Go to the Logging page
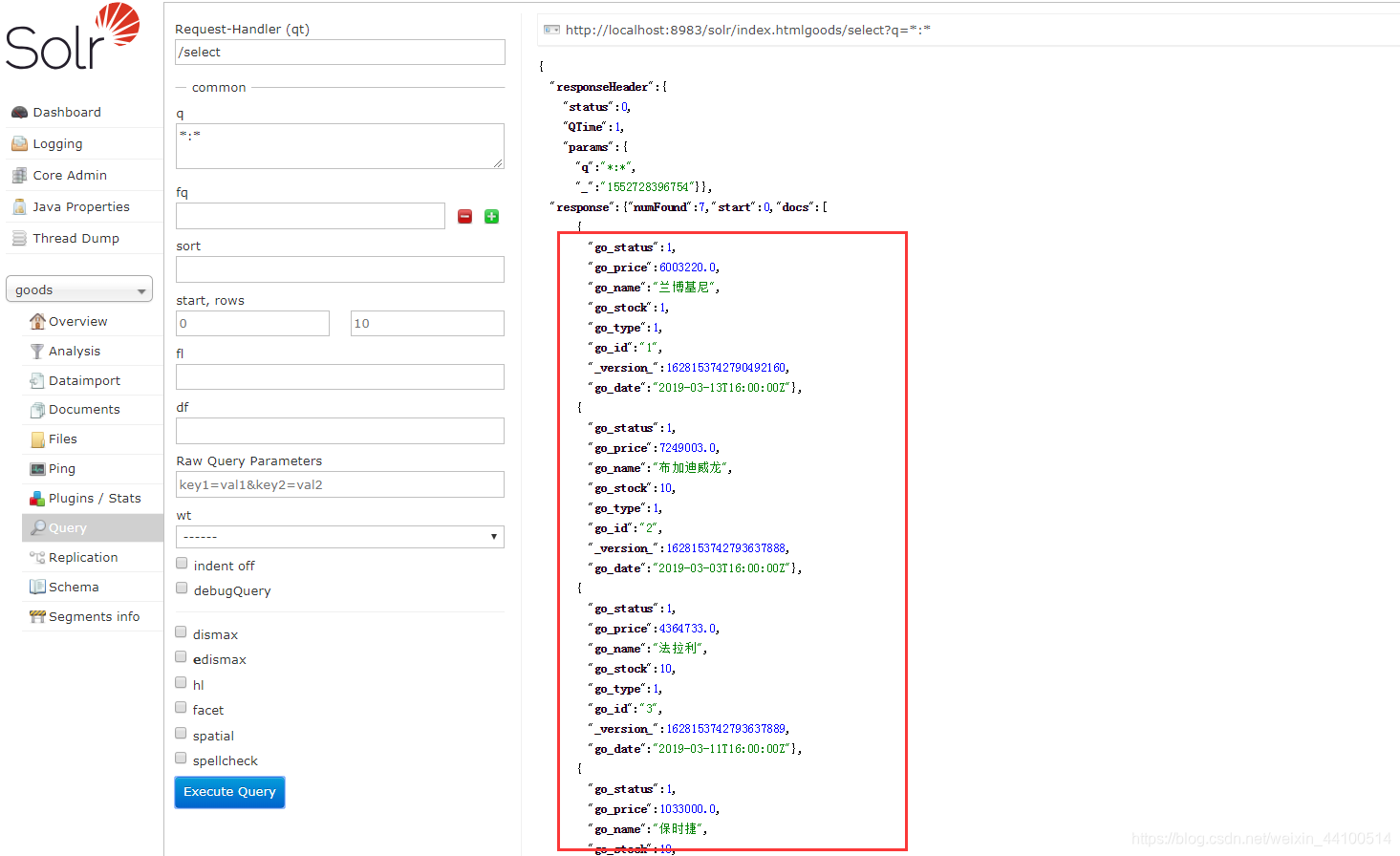This screenshot has width=1400, height=856. click(x=57, y=144)
